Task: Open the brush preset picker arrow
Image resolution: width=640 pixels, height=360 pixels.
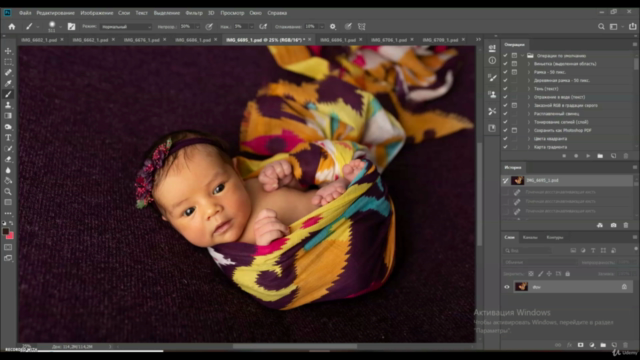Action: pyautogui.click(x=60, y=27)
